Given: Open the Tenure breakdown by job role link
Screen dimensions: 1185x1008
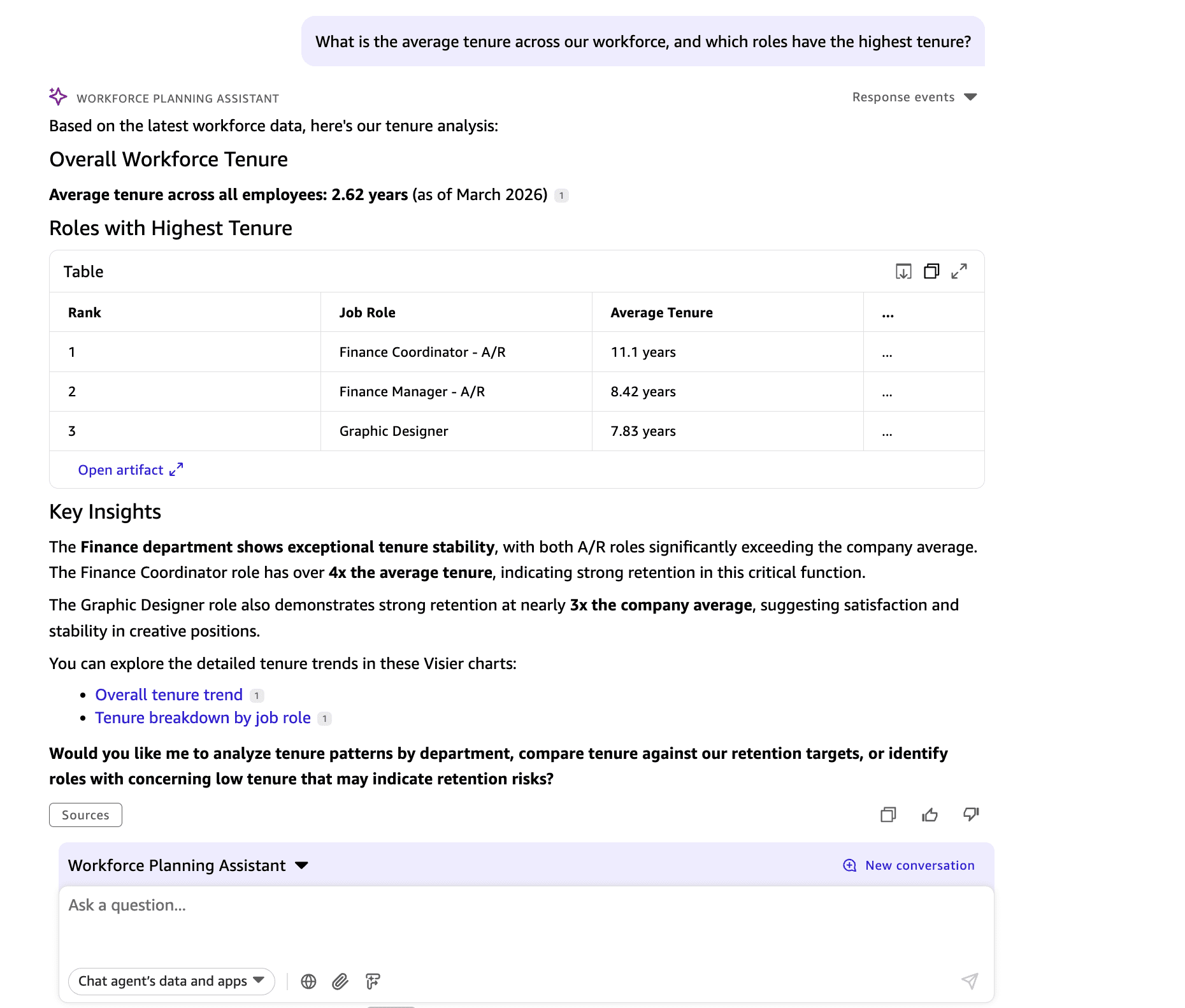Looking at the screenshot, I should [203, 718].
